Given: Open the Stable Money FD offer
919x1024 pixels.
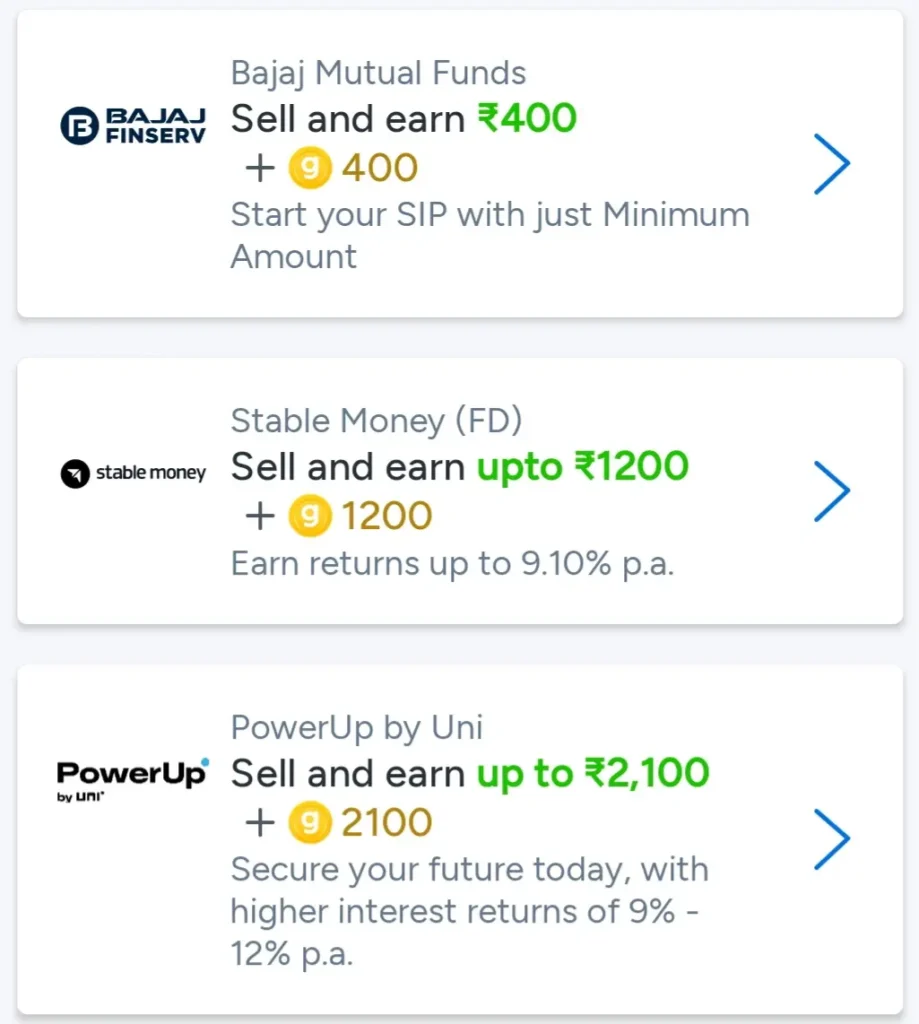Looking at the screenshot, I should point(832,491).
